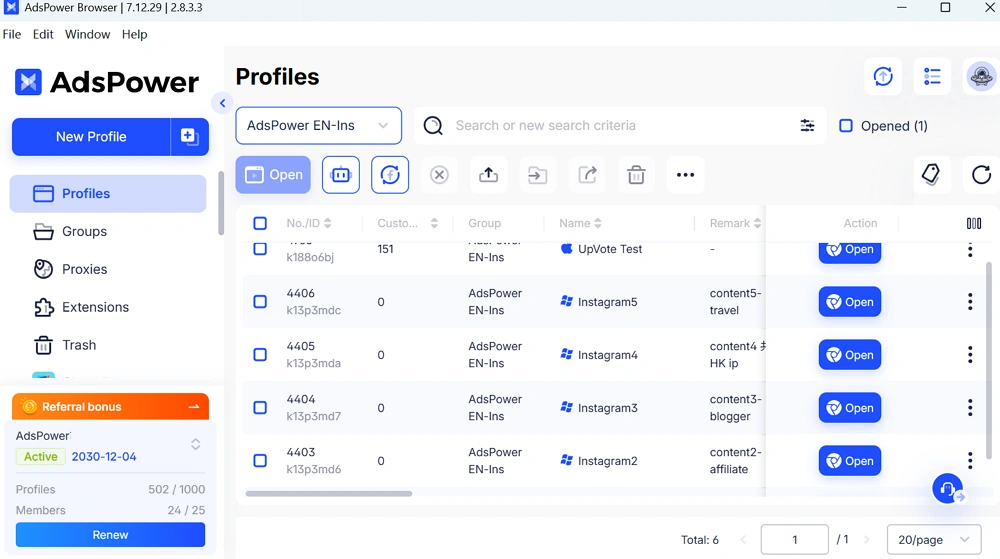Screen dimensions: 1000x559
Task: Click the tag icon above the table
Action: [x=930, y=174]
